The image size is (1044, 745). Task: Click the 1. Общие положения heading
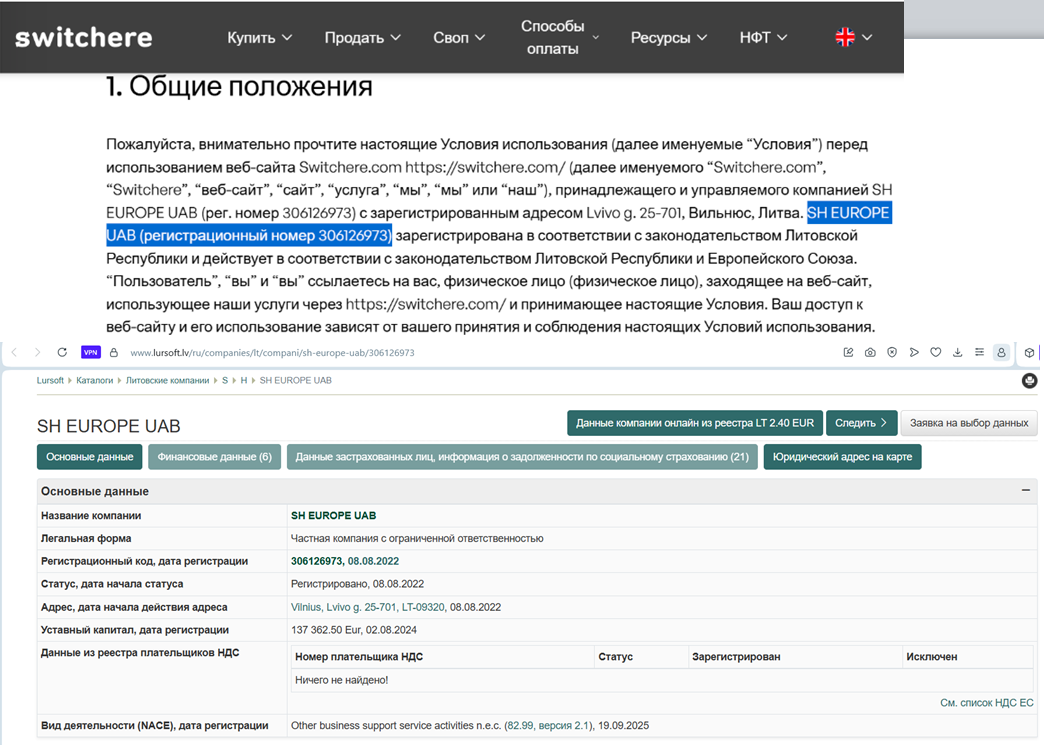pyautogui.click(x=239, y=86)
